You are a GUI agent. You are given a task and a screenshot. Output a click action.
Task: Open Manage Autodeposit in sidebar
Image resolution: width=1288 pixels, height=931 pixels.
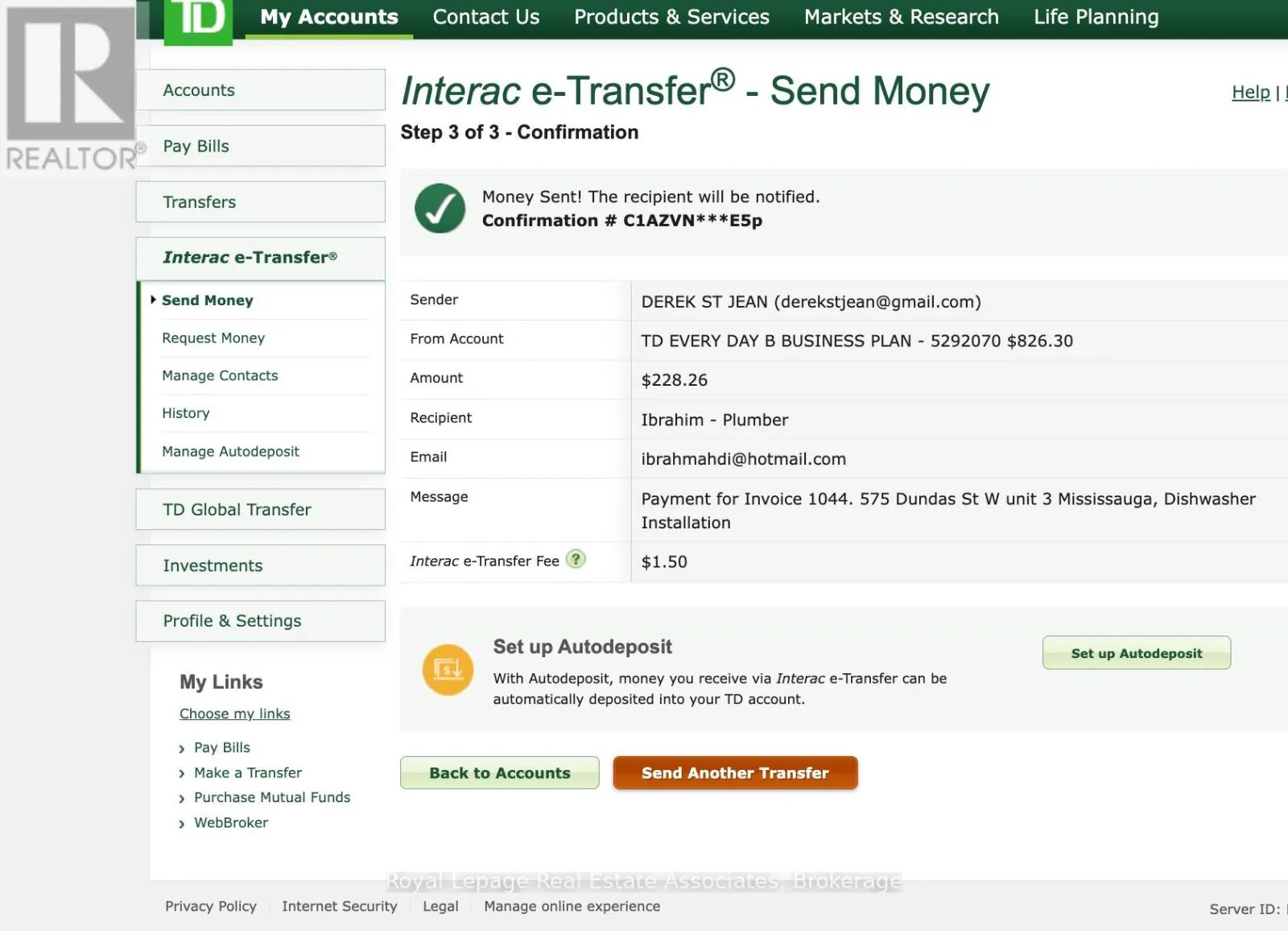pos(230,452)
